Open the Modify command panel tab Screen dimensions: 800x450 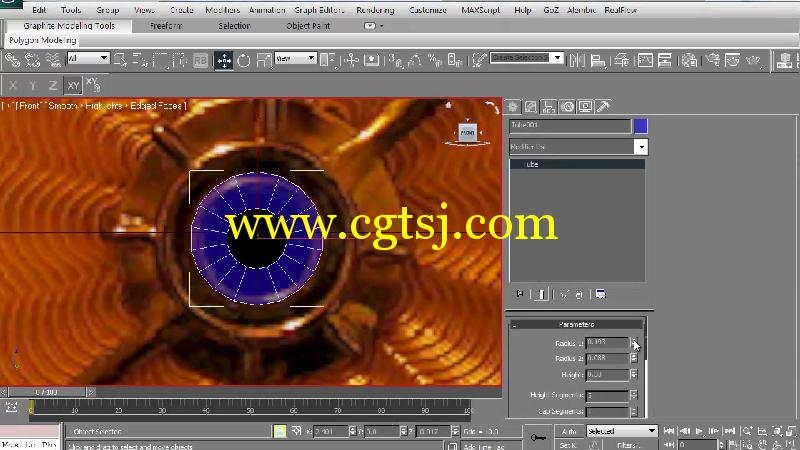[x=531, y=106]
